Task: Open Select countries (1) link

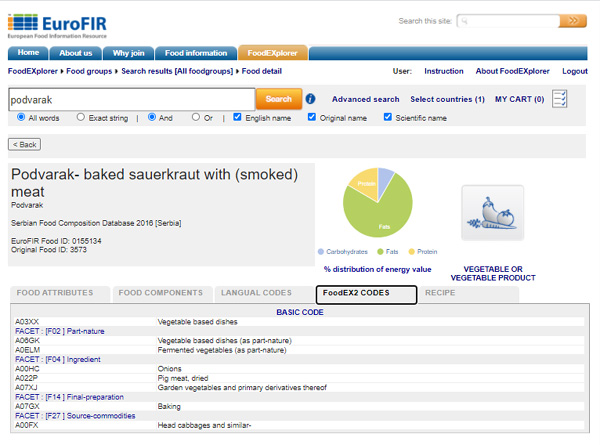Action: click(x=447, y=99)
